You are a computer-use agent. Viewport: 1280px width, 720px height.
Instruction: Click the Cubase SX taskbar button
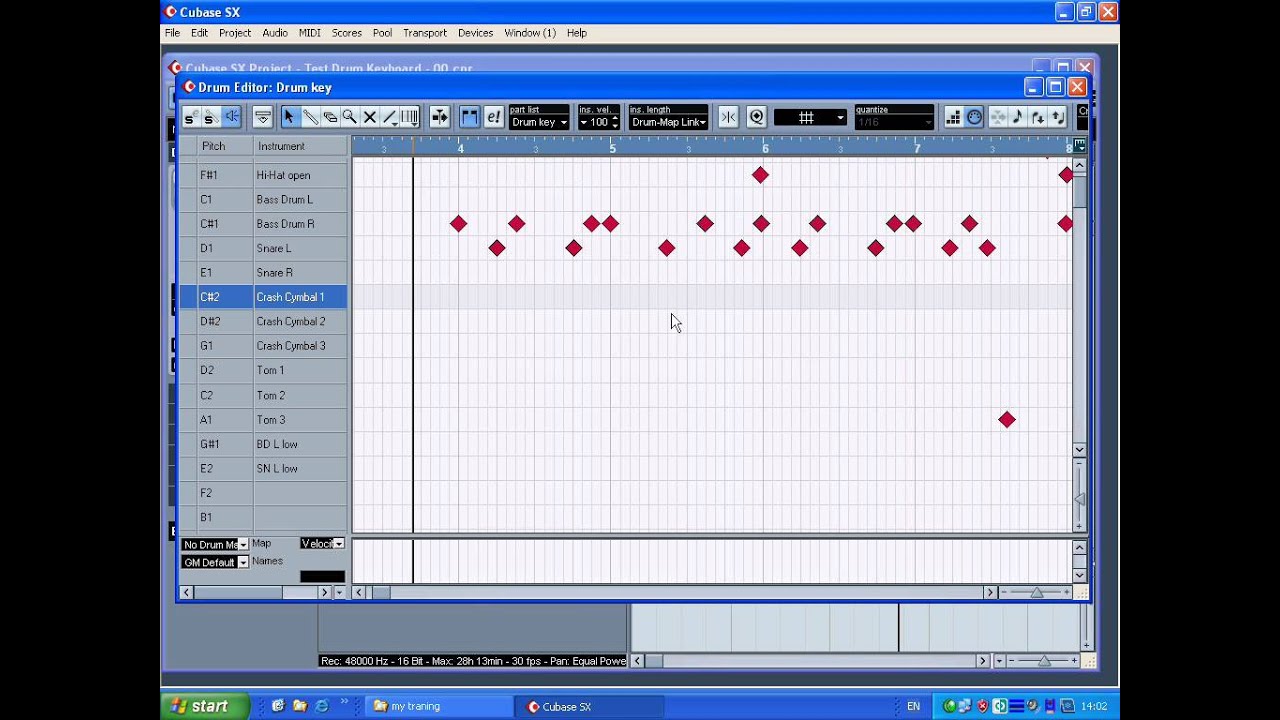588,706
